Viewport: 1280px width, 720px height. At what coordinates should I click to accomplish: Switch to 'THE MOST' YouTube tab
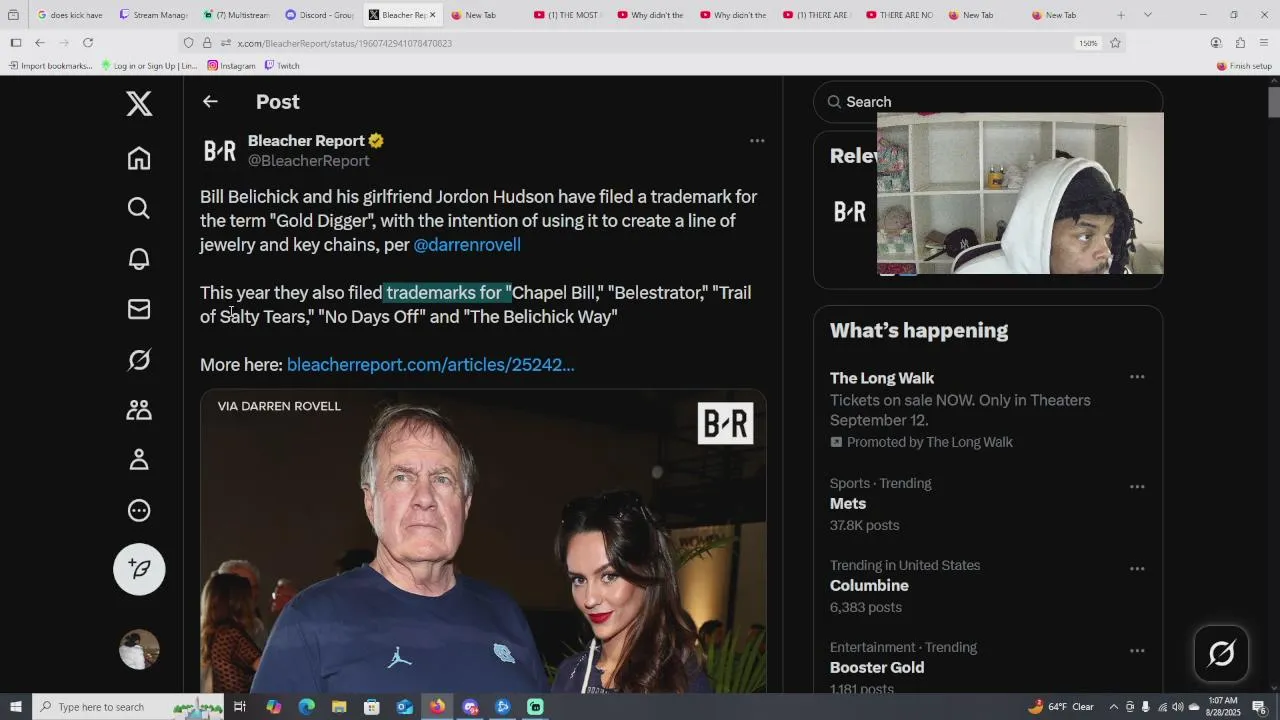pos(567,15)
